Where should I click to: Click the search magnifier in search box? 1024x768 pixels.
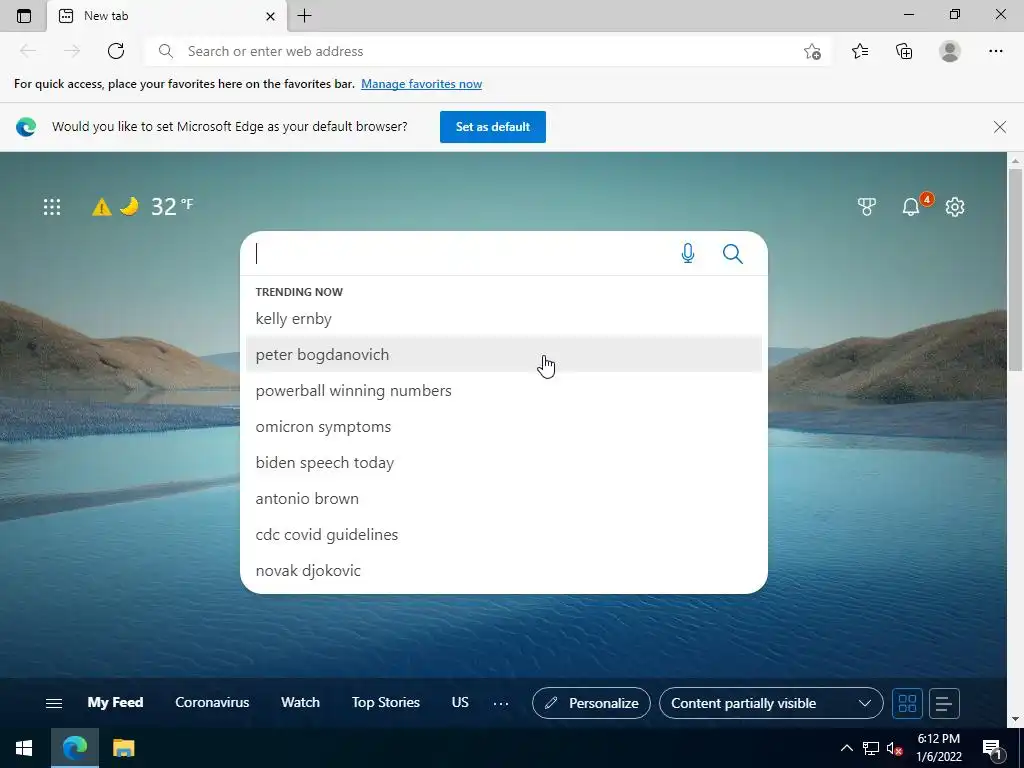tap(733, 253)
